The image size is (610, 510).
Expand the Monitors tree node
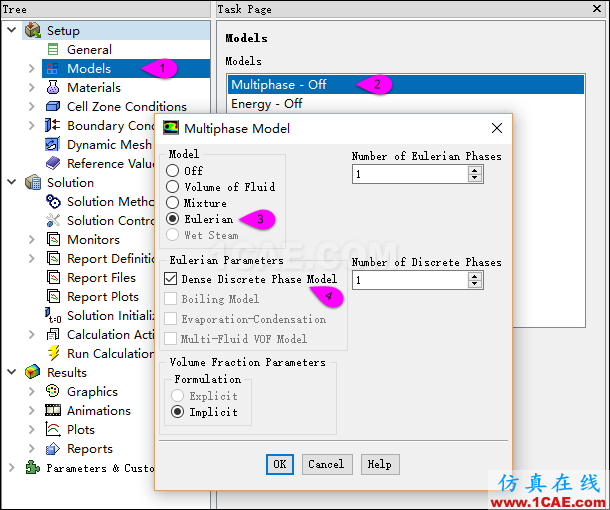[32, 239]
